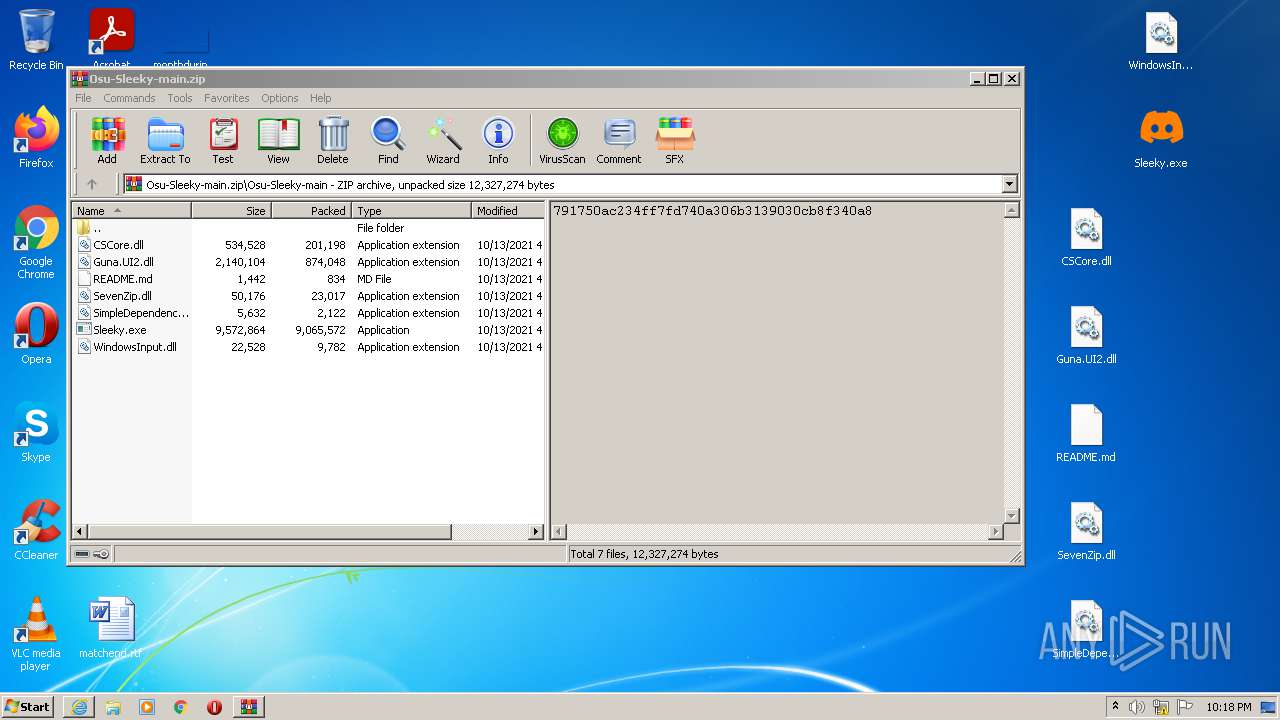This screenshot has width=1280, height=720.
Task: Select README.md in archive list
Action: click(308, 279)
